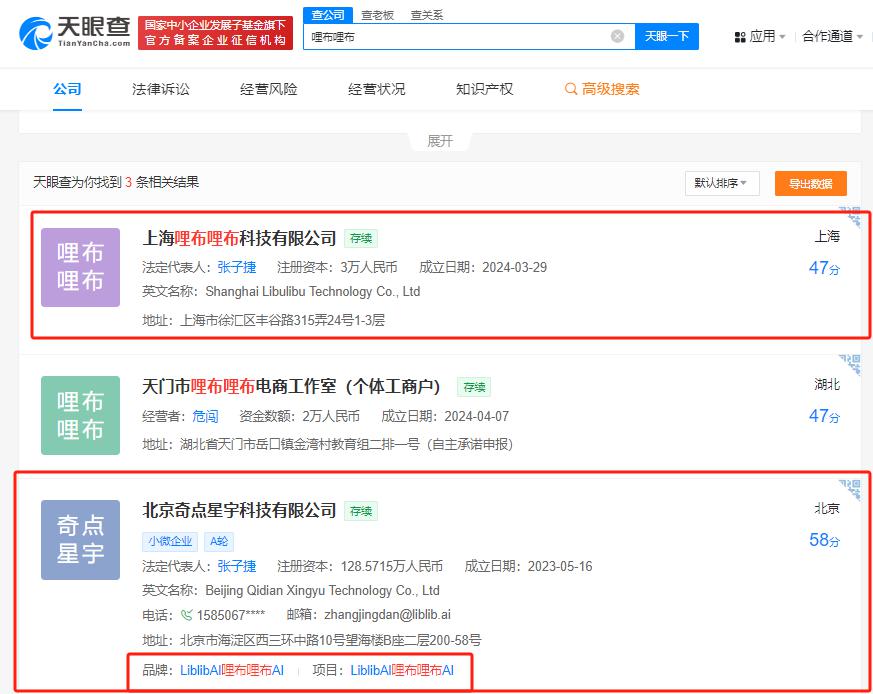Screen dimensions: 873x694
Task: Select the 查关系 search mode tab
Action: (x=426, y=15)
